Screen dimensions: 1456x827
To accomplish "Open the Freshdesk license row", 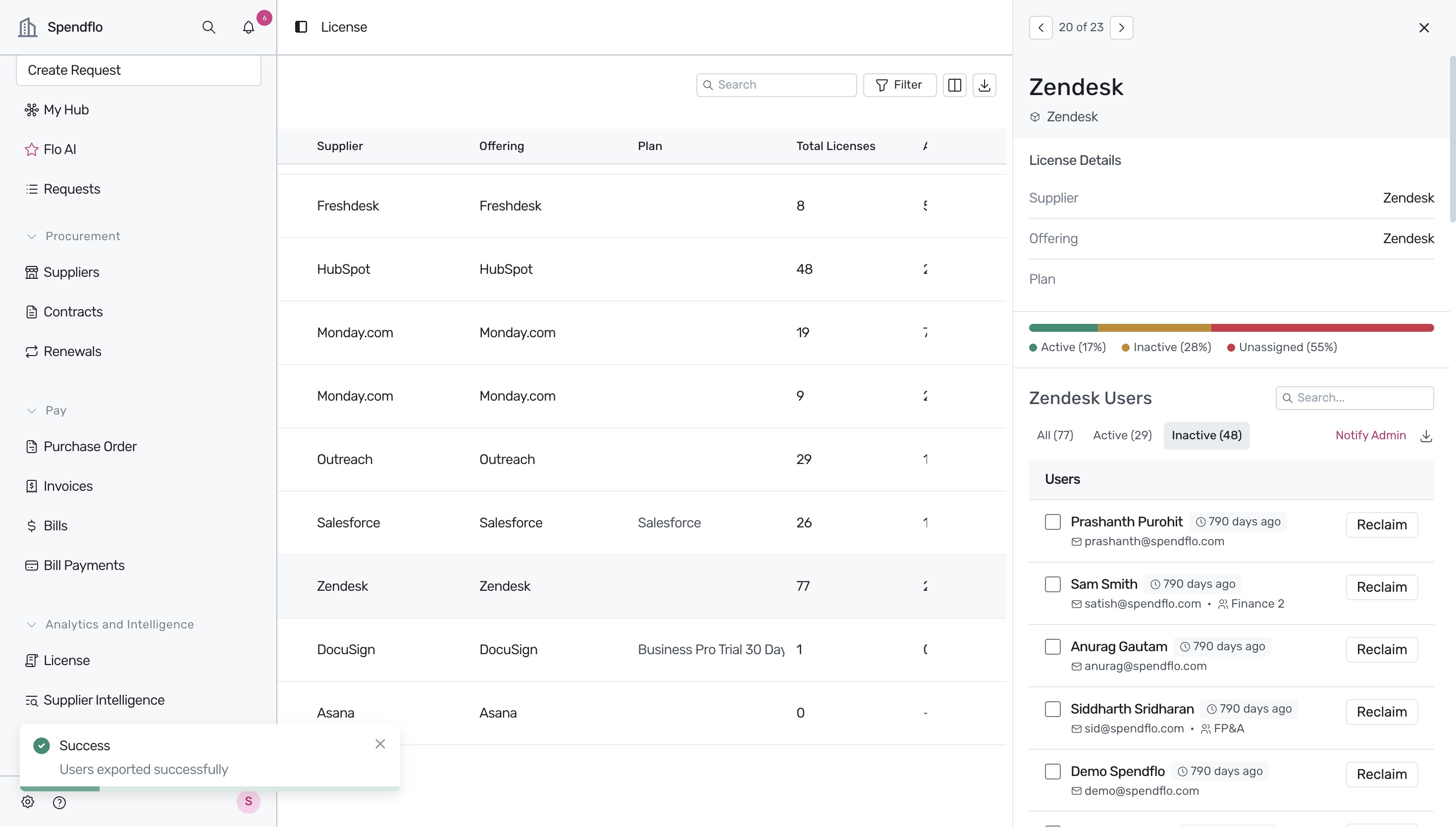I will coord(641,206).
